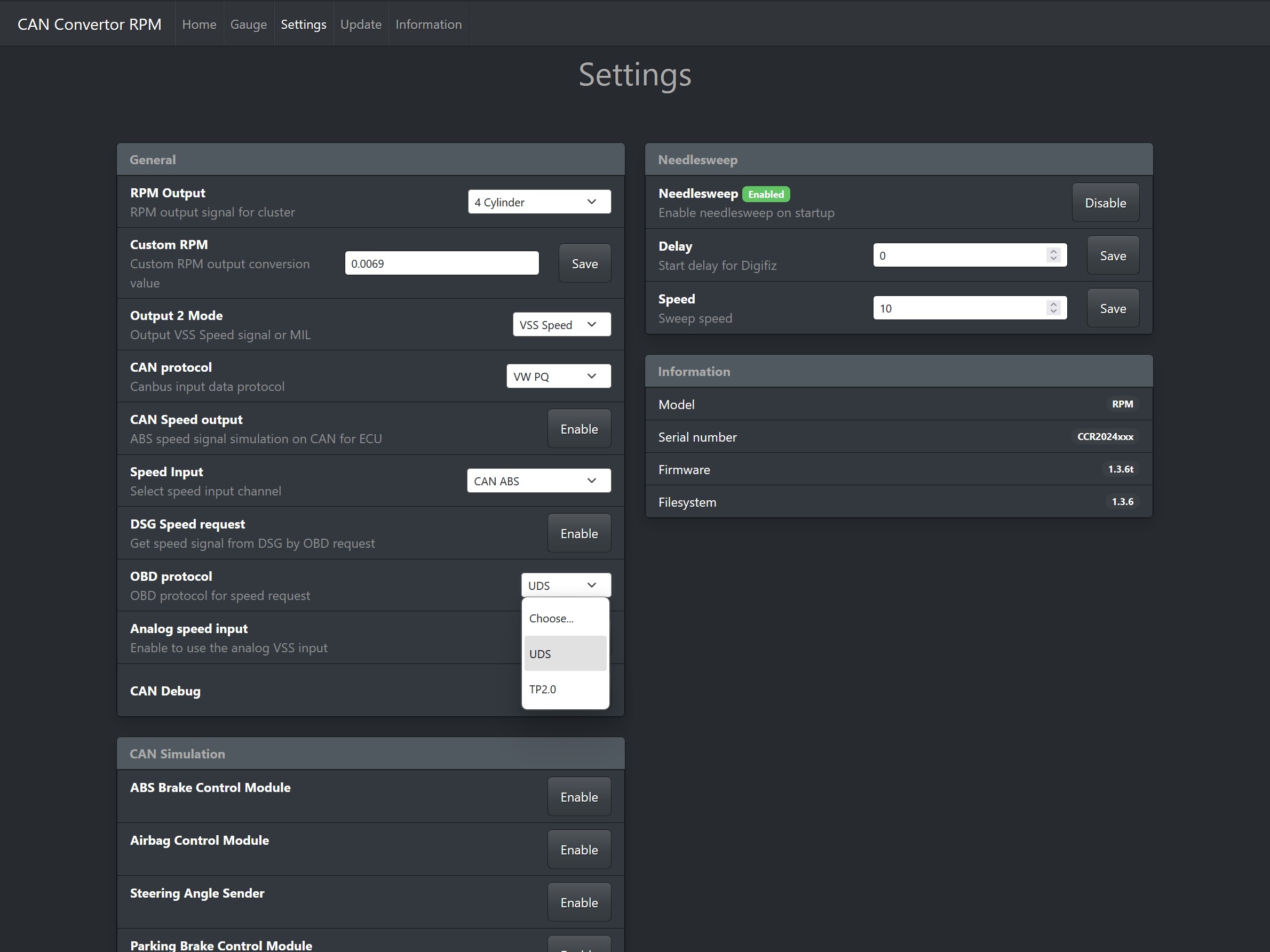Save the Custom RPM conversion value
The width and height of the screenshot is (1270, 952).
pos(584,263)
